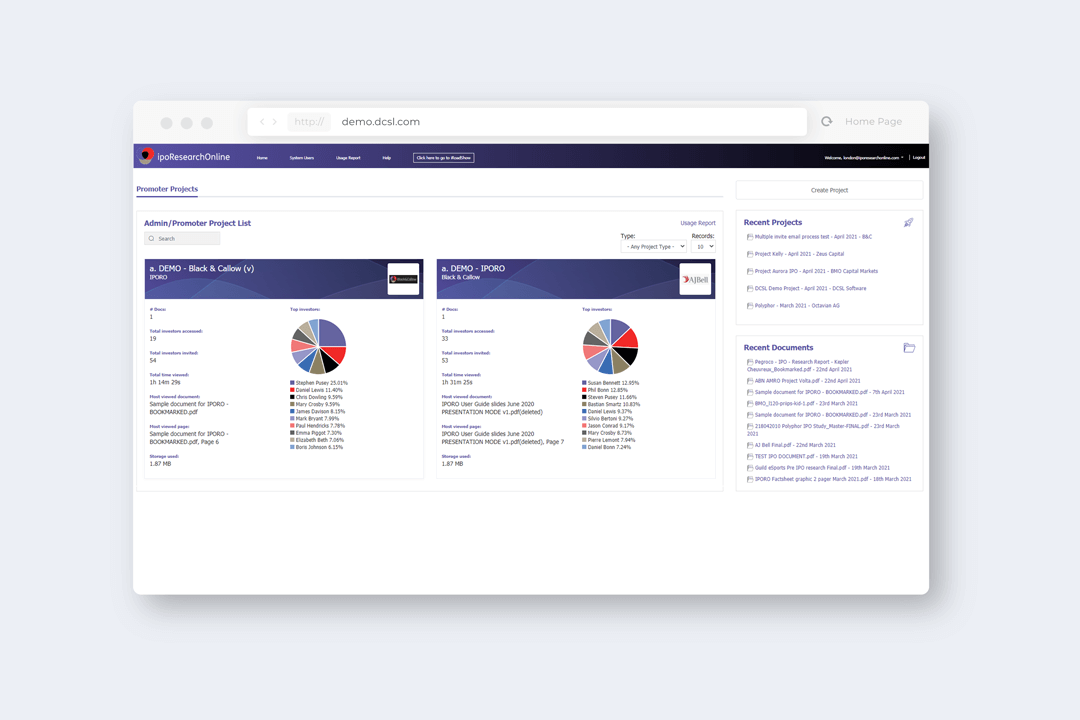Click icon beside Multiple invite email process test
Image resolution: width=1080 pixels, height=720 pixels.
click(x=749, y=237)
